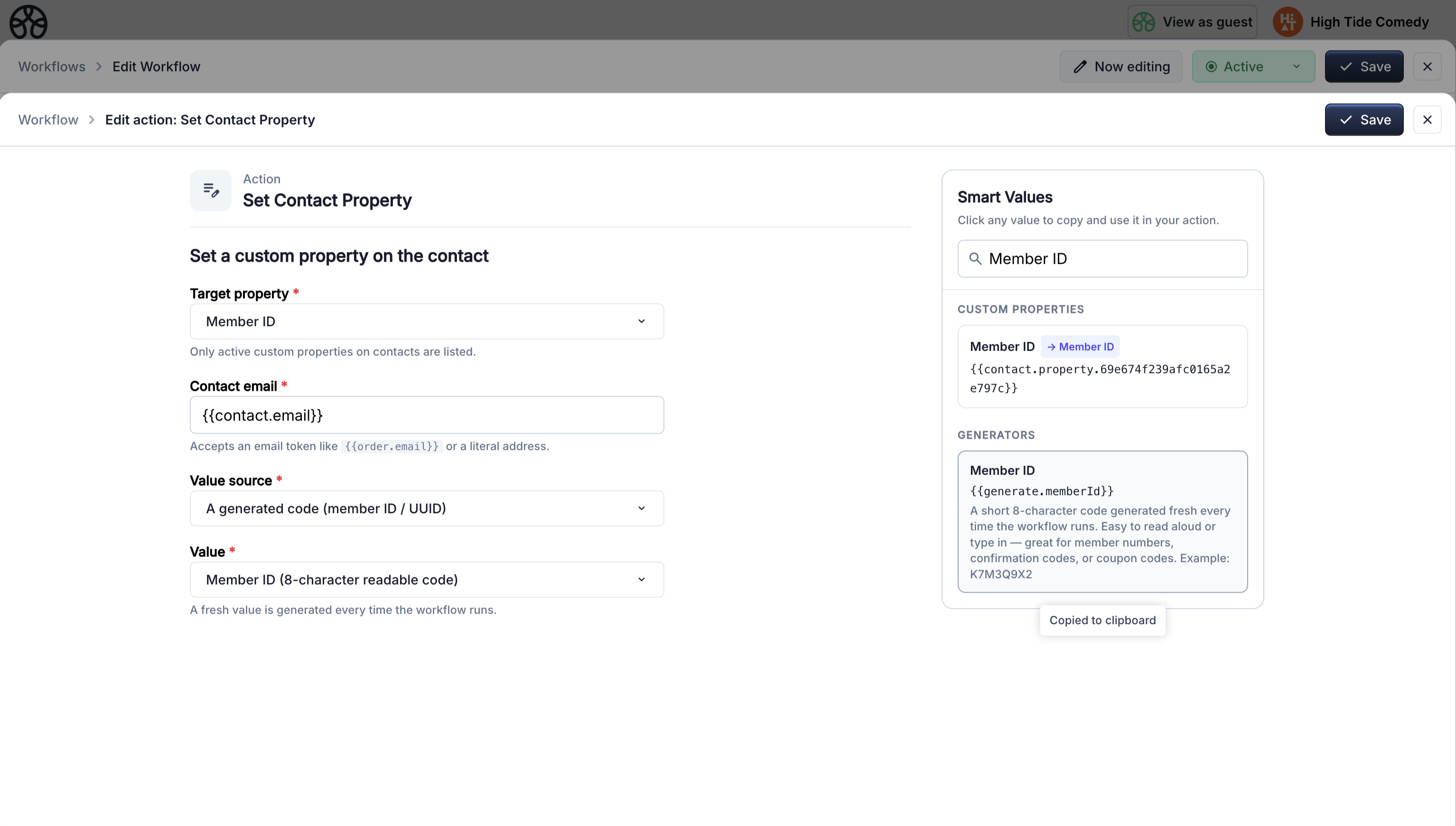Navigate to Workflows via the breadcrumb
Viewport: 1456px width, 826px height.
point(51,66)
